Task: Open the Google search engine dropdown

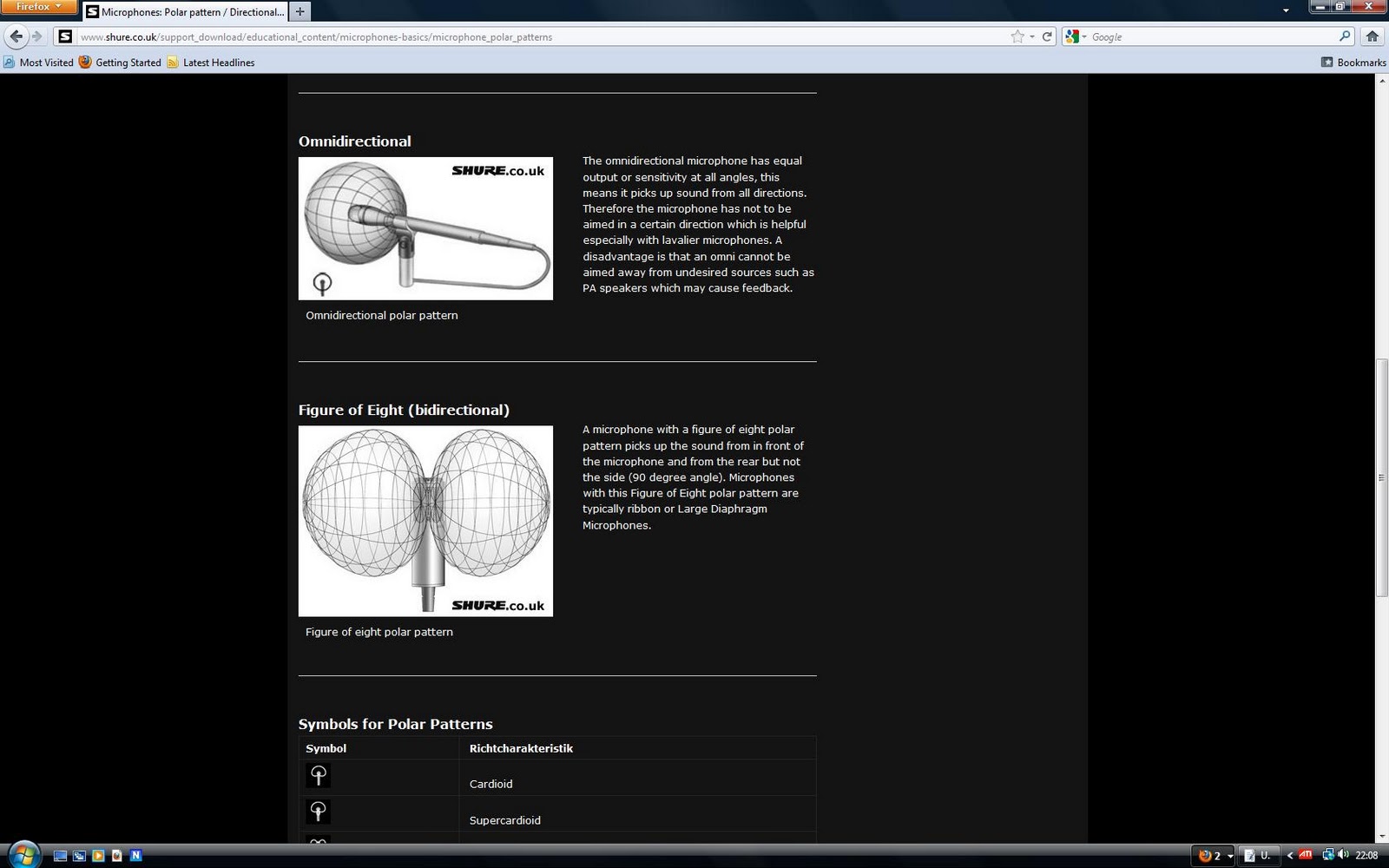Action: 1075,36
